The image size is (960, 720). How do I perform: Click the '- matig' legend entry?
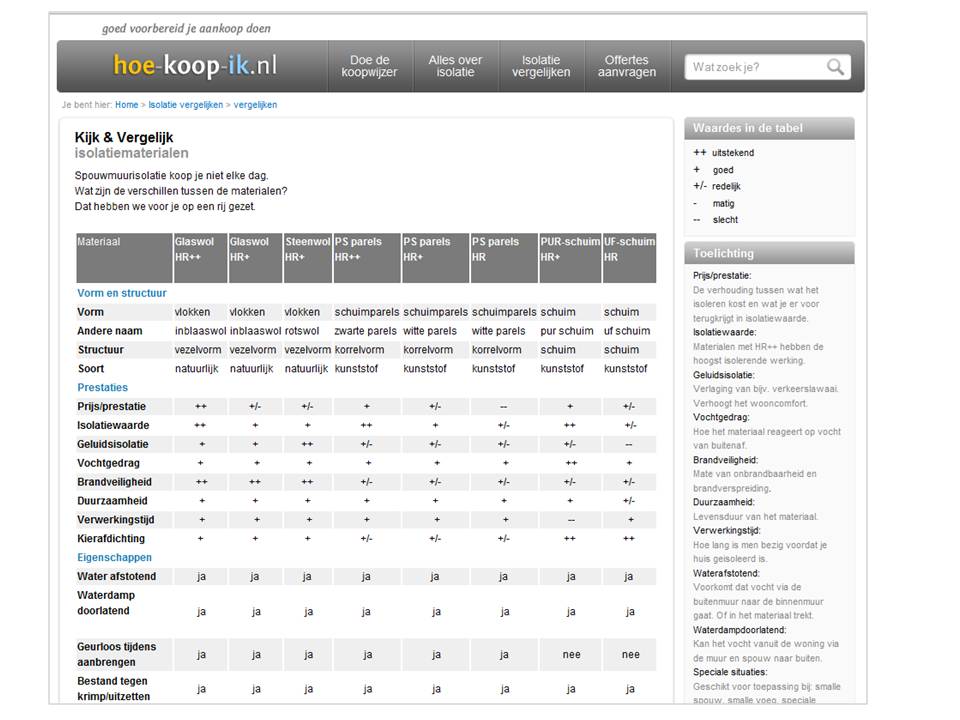[x=714, y=203]
